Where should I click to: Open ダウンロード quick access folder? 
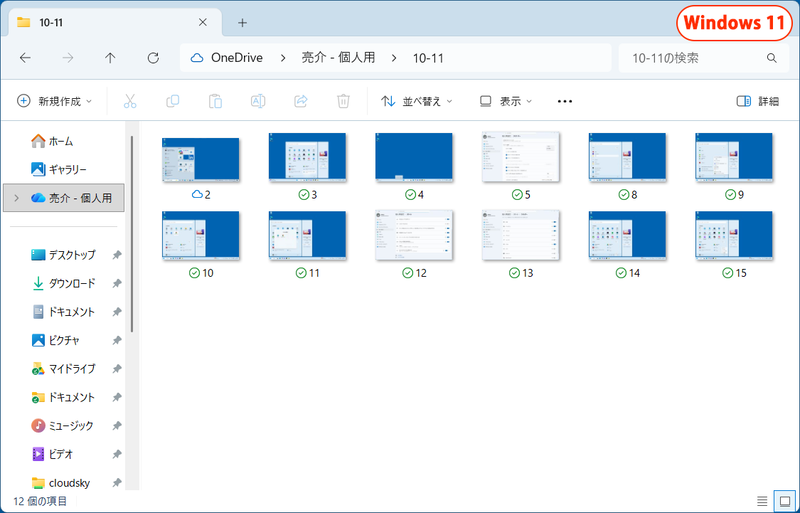[63, 283]
